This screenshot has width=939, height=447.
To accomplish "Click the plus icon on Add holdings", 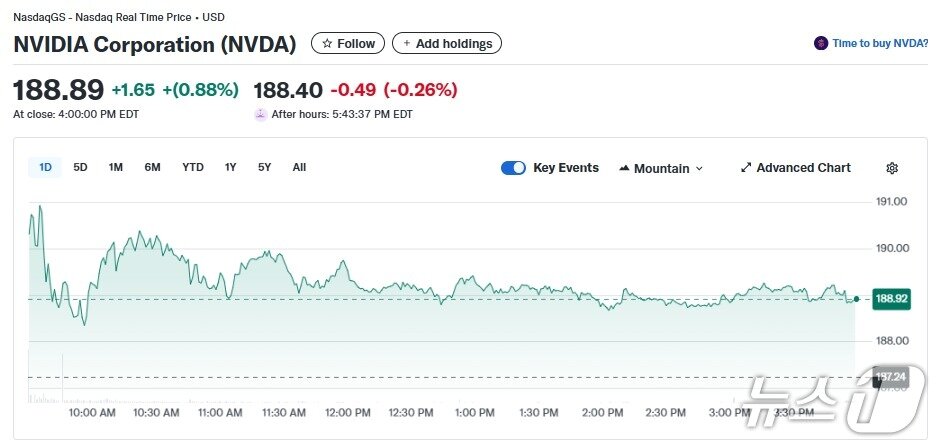I will 407,44.
